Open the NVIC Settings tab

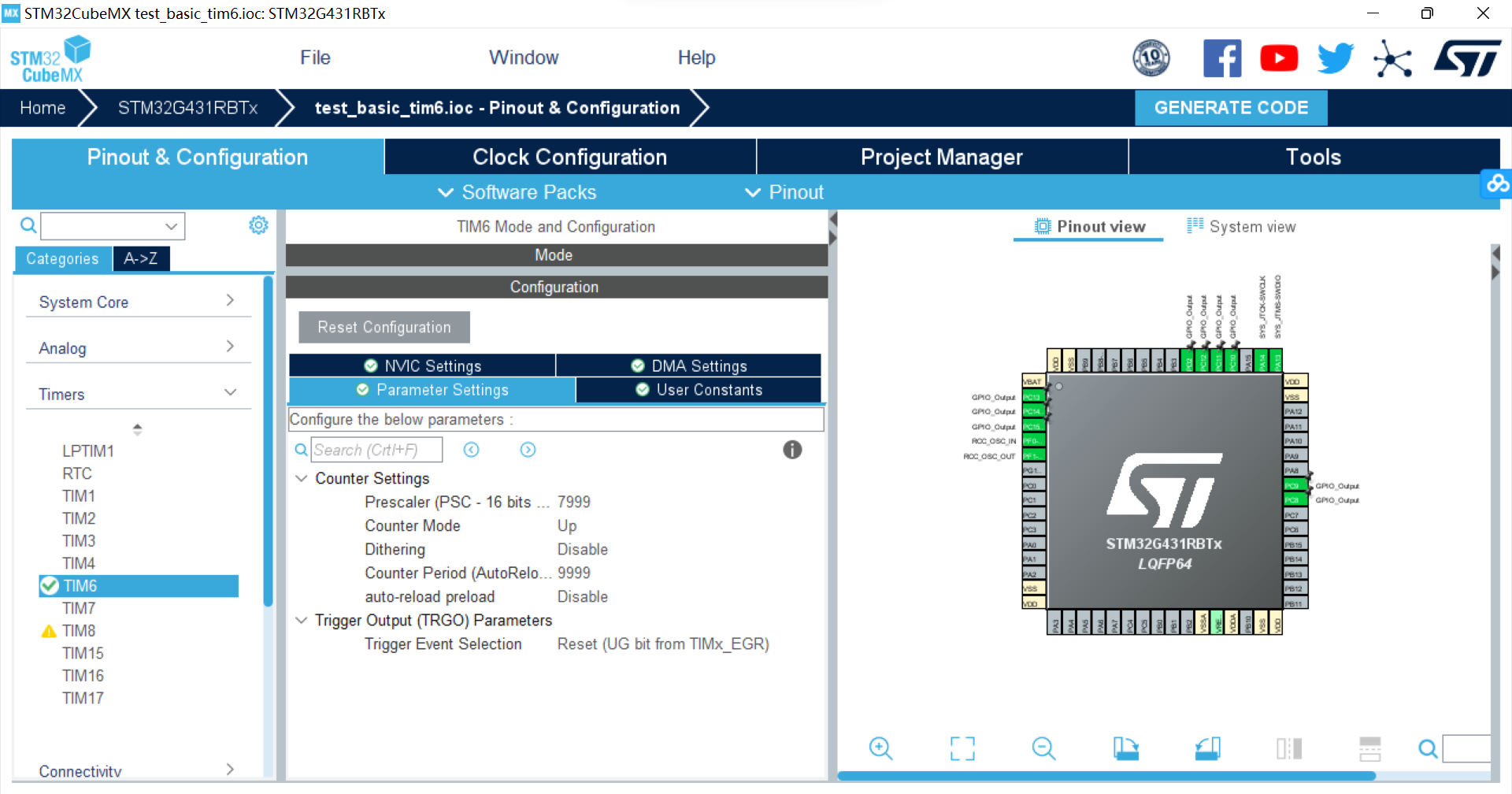coord(423,365)
